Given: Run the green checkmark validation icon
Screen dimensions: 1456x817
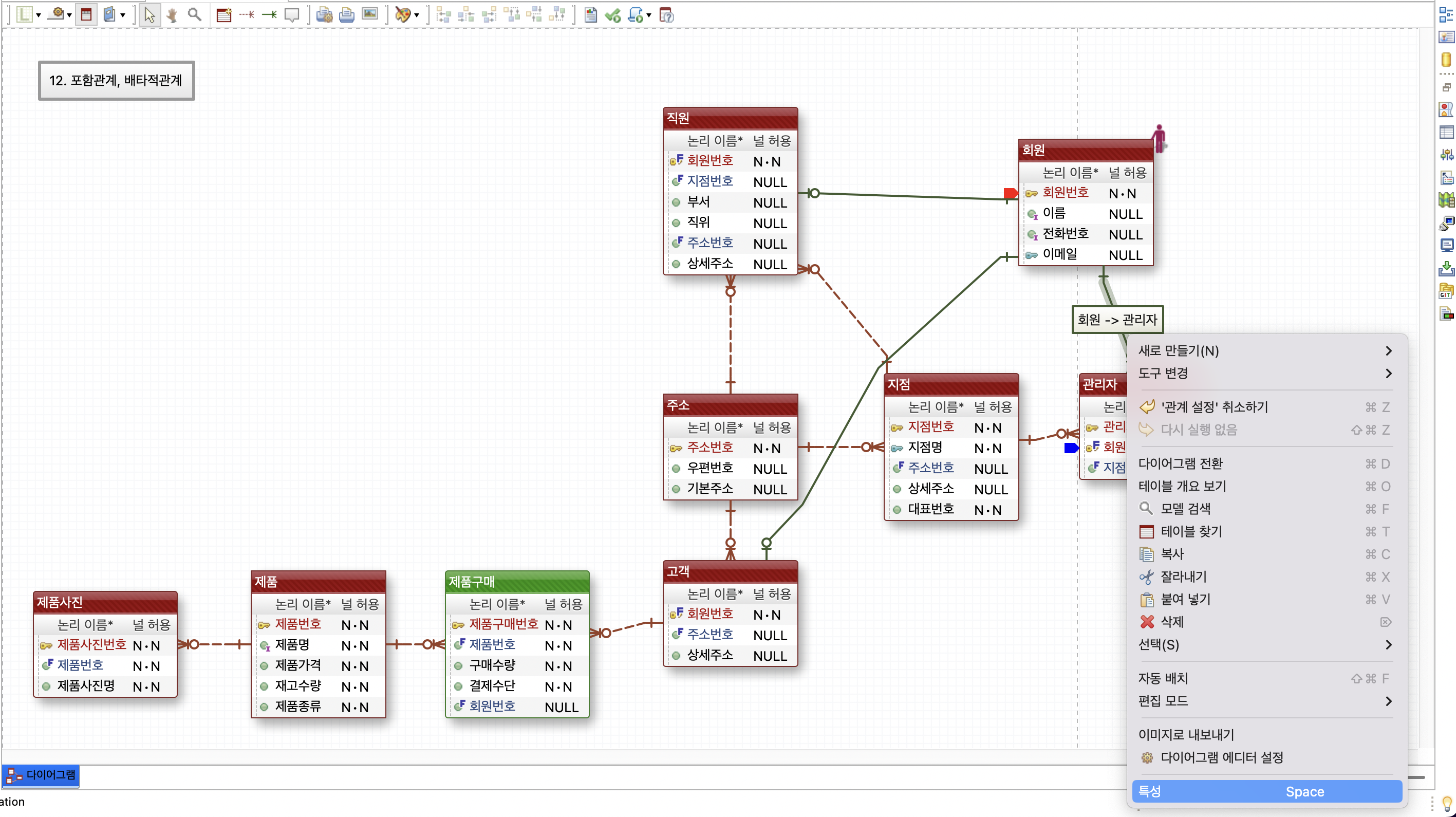Looking at the screenshot, I should point(613,15).
